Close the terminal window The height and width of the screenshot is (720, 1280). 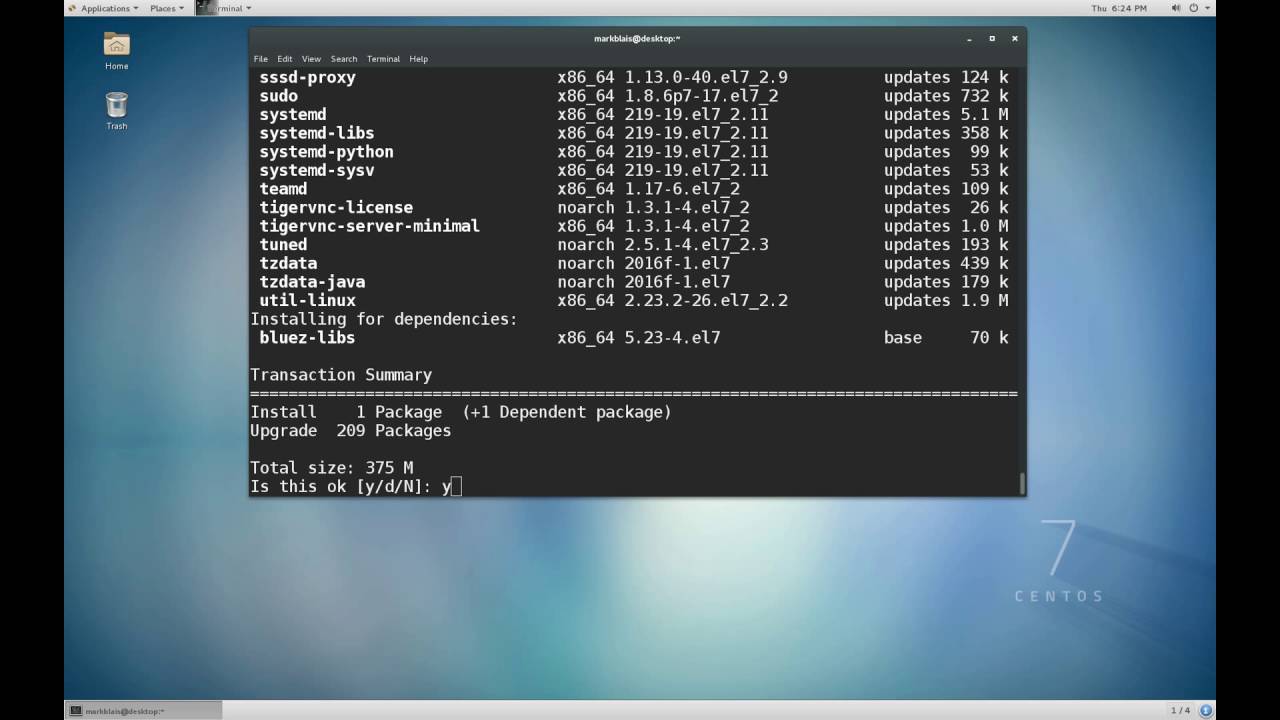pos(1015,38)
